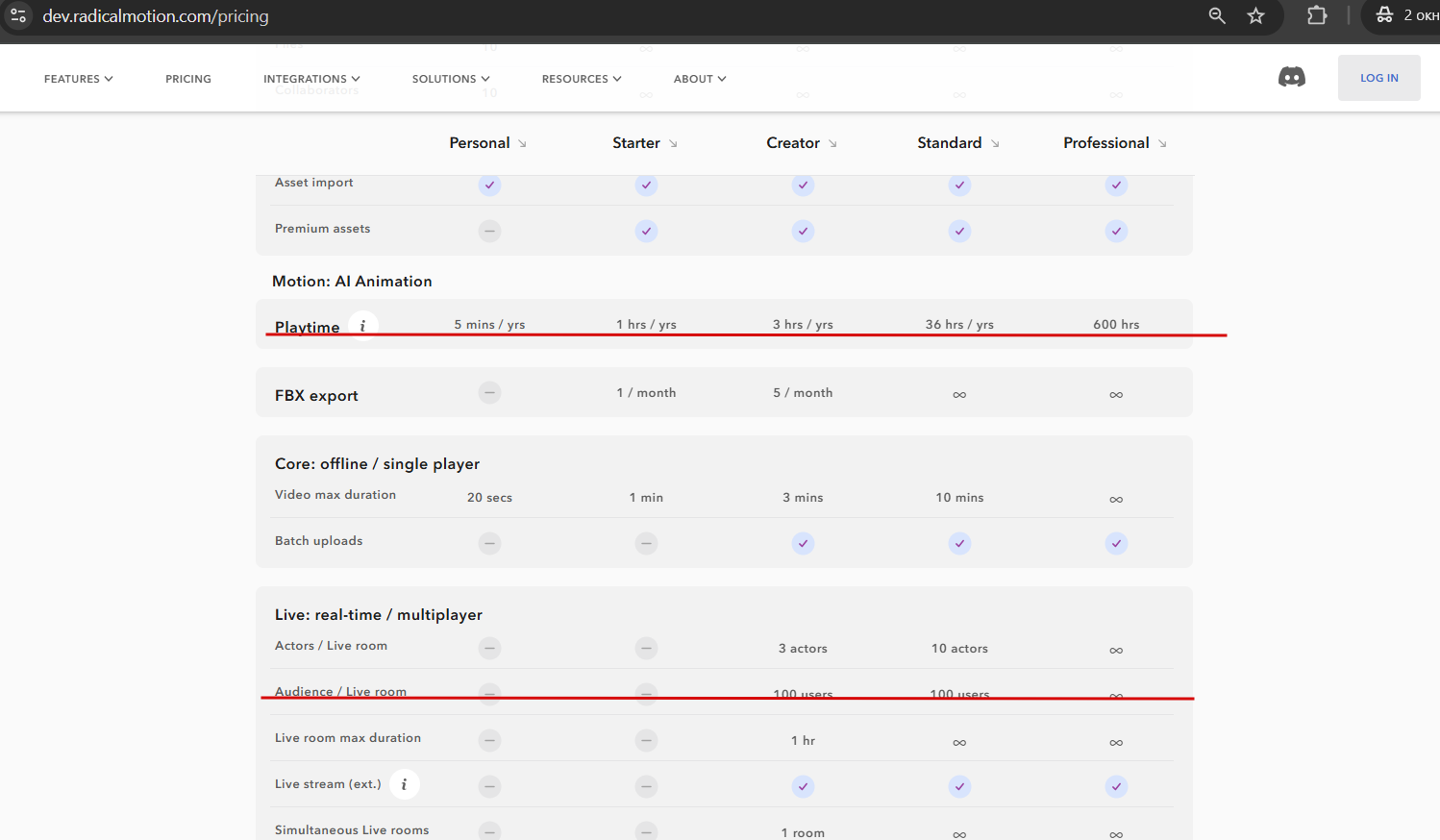1440x840 pixels.
Task: Jump to the Personal plan column header
Action: [x=488, y=143]
